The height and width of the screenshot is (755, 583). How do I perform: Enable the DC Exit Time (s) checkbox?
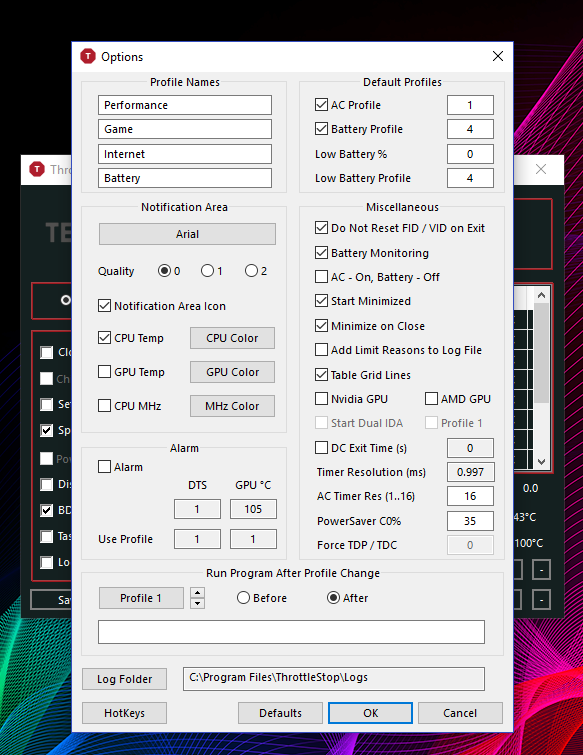coord(321,448)
